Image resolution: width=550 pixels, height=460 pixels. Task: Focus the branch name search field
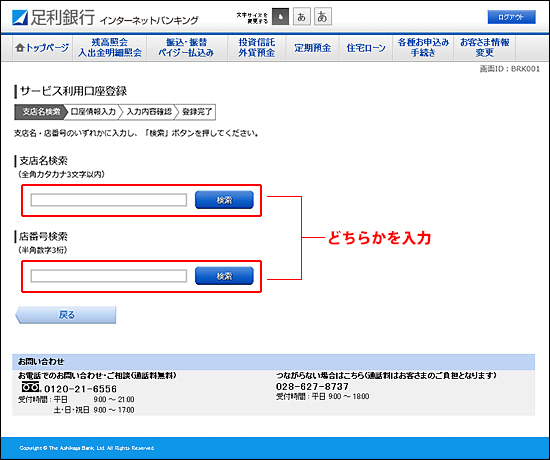(x=109, y=200)
